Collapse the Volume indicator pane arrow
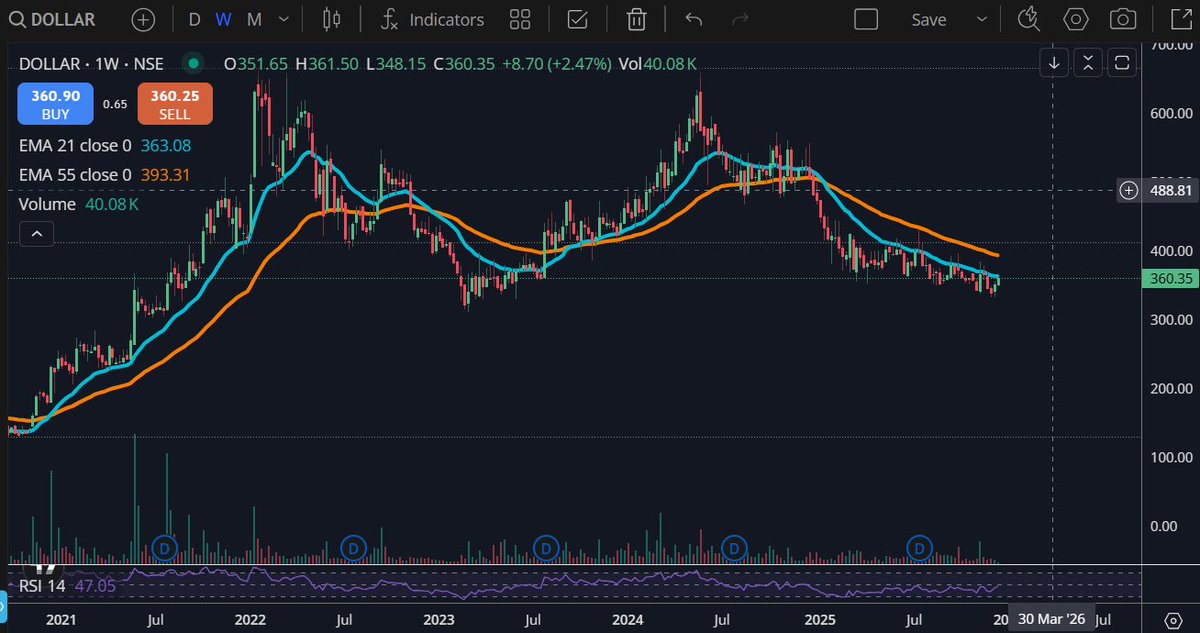This screenshot has height=633, width=1200. [36, 233]
